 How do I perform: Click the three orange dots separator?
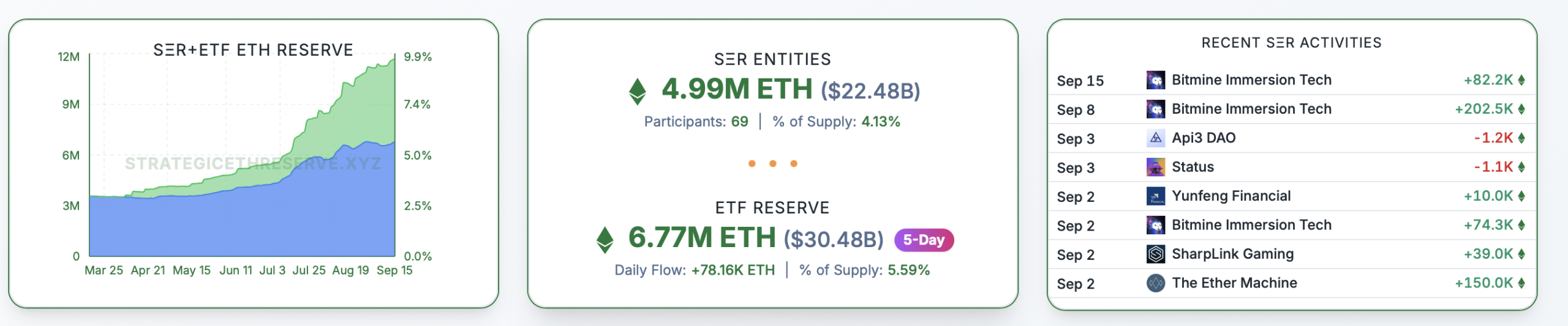(x=772, y=163)
